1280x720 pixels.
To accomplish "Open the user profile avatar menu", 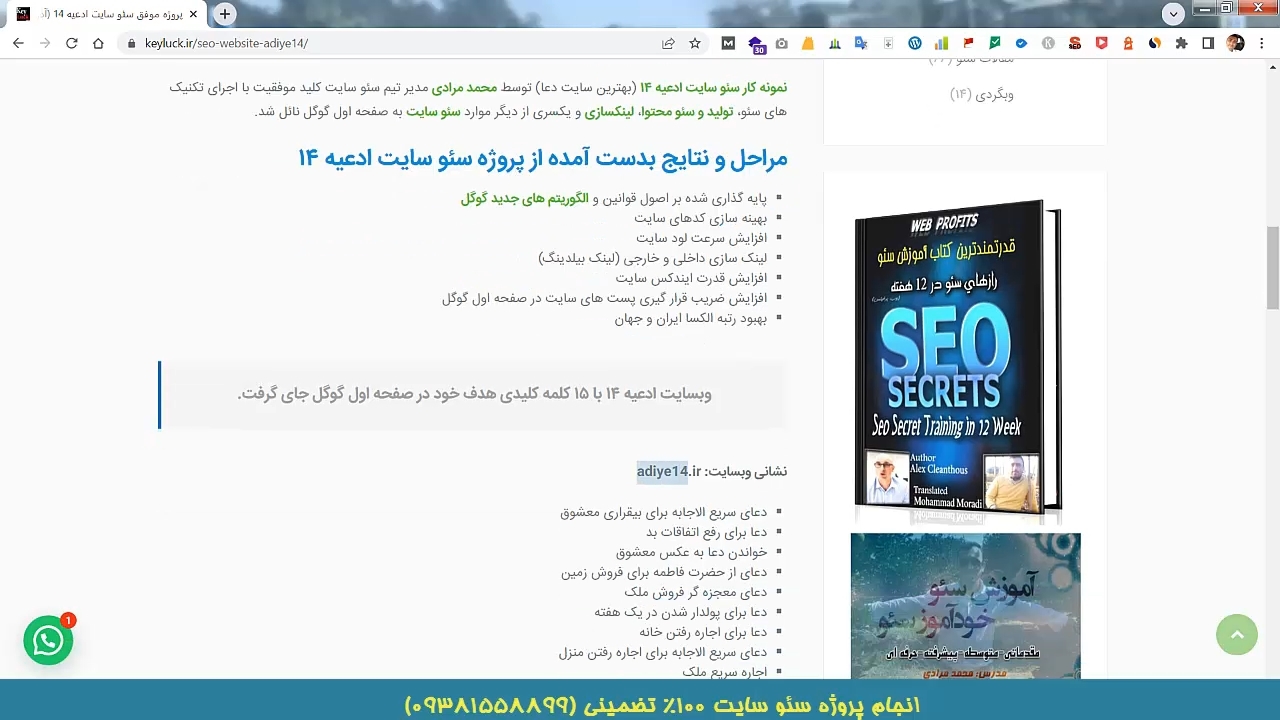I will pos(1235,43).
